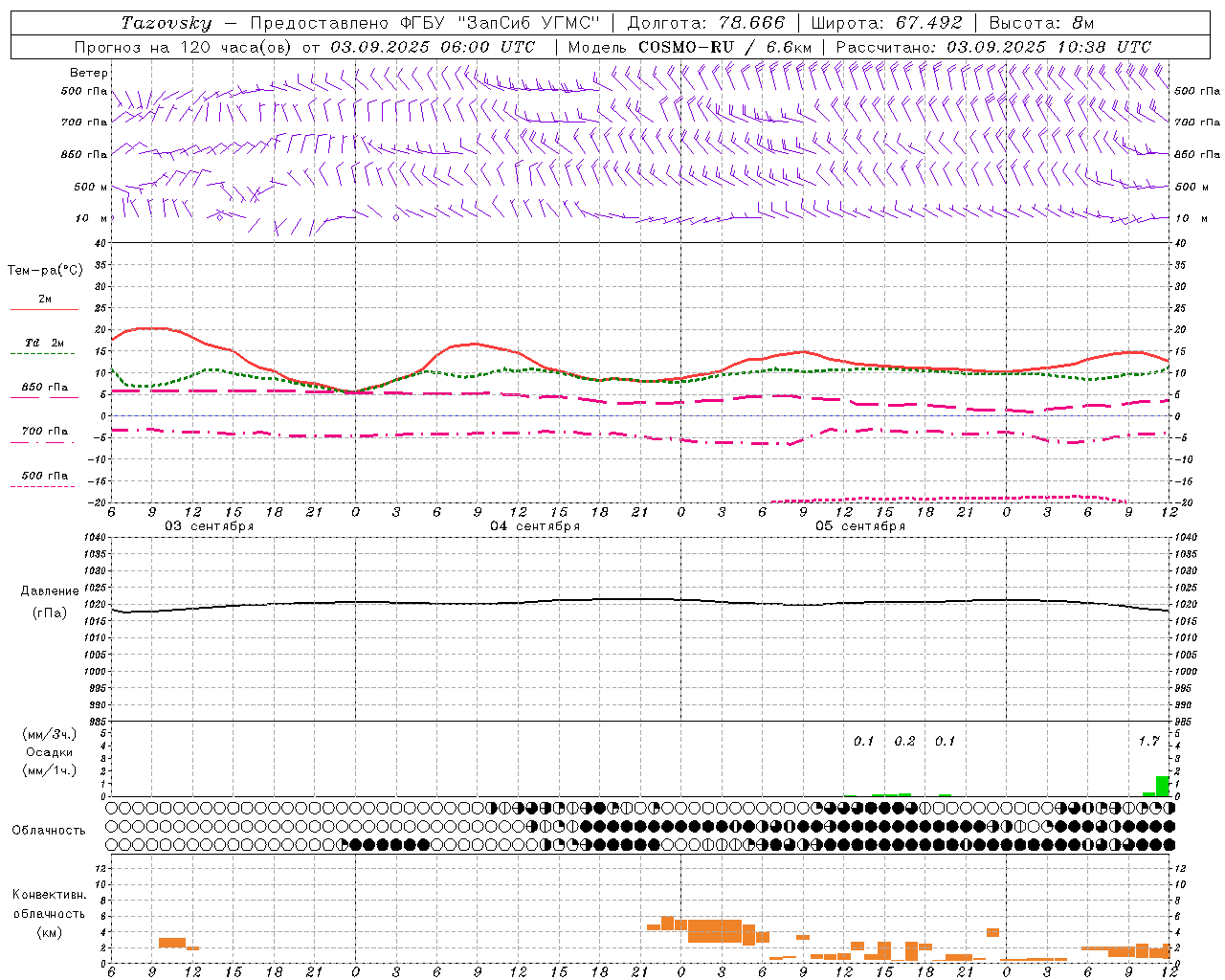Click the "(км)" convective height unit
This screenshot has width=1225, height=980.
50,932
